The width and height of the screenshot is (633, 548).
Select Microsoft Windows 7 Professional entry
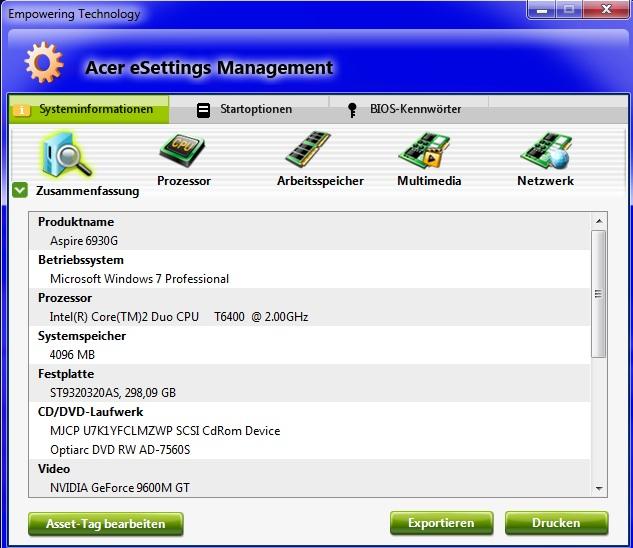(139, 279)
